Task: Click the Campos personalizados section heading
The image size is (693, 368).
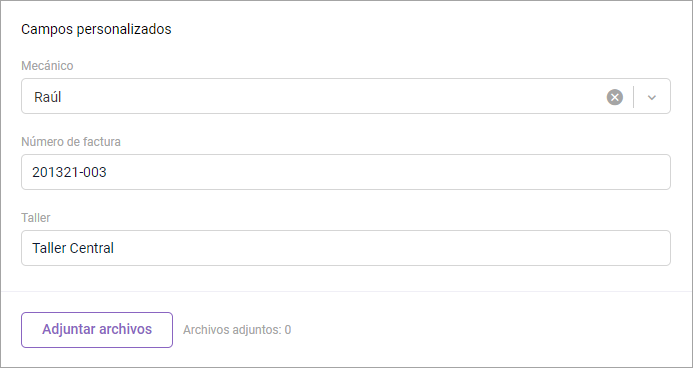Action: tap(96, 29)
